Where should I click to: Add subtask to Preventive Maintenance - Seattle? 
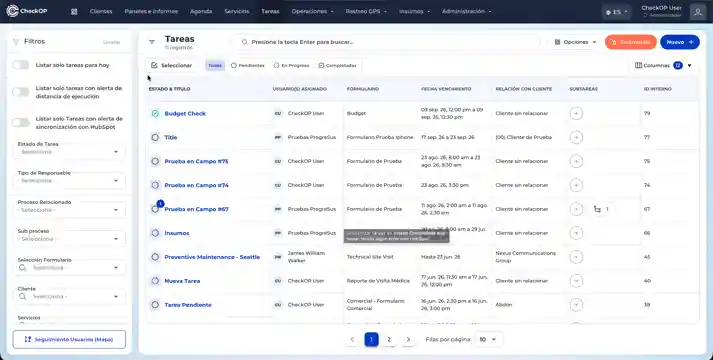576,257
